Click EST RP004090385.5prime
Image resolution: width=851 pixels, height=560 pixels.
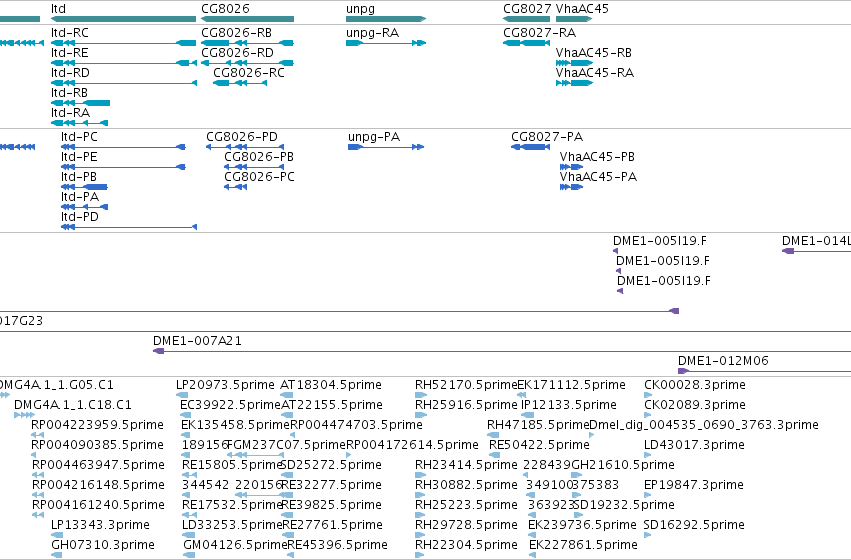click(97, 445)
